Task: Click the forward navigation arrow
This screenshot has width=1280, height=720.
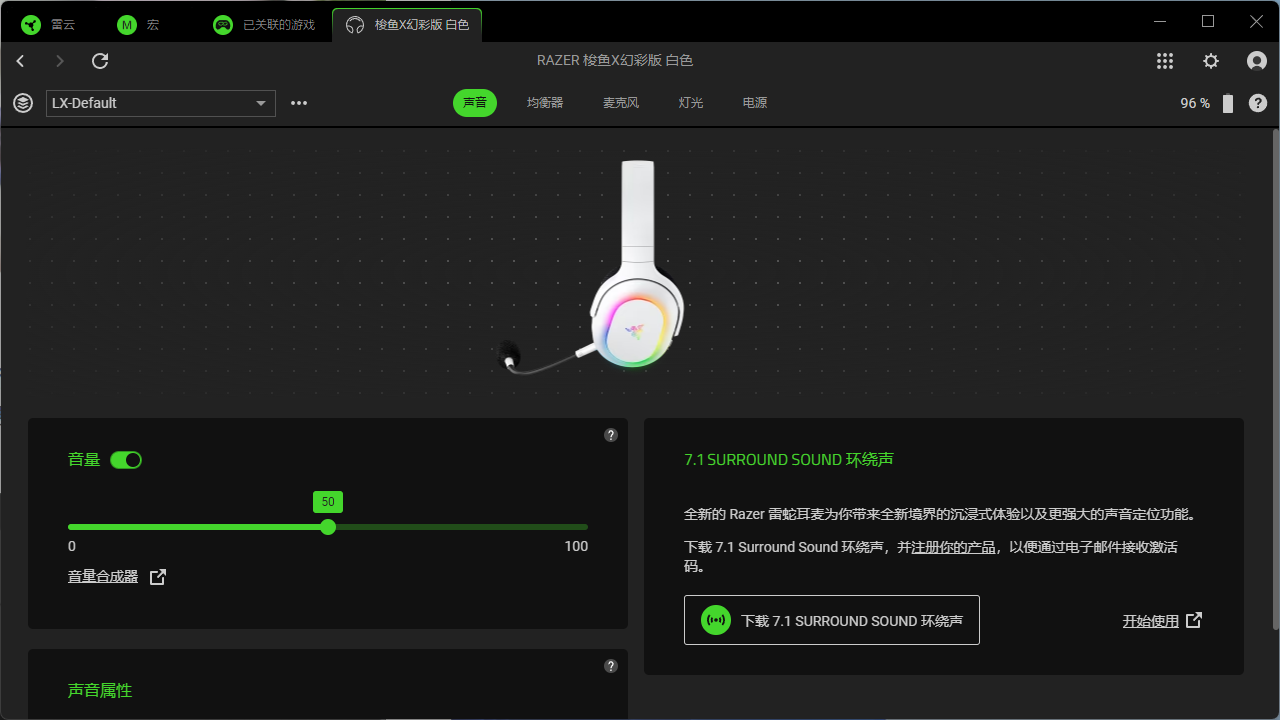Action: pyautogui.click(x=60, y=61)
